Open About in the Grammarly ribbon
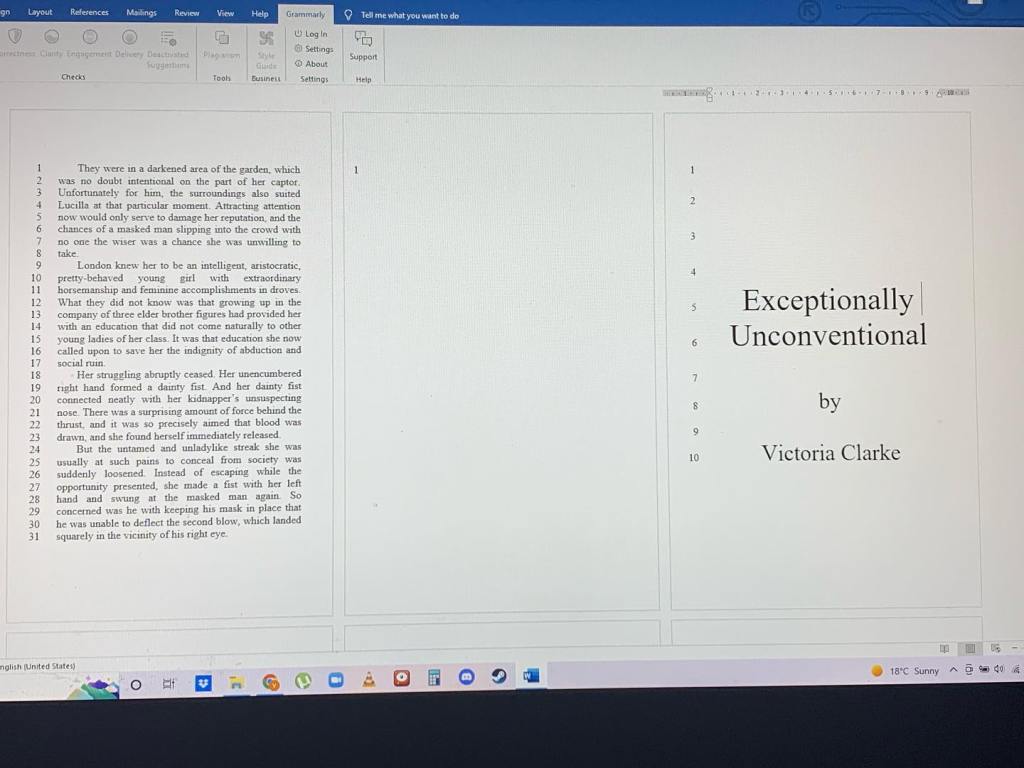 (x=311, y=64)
